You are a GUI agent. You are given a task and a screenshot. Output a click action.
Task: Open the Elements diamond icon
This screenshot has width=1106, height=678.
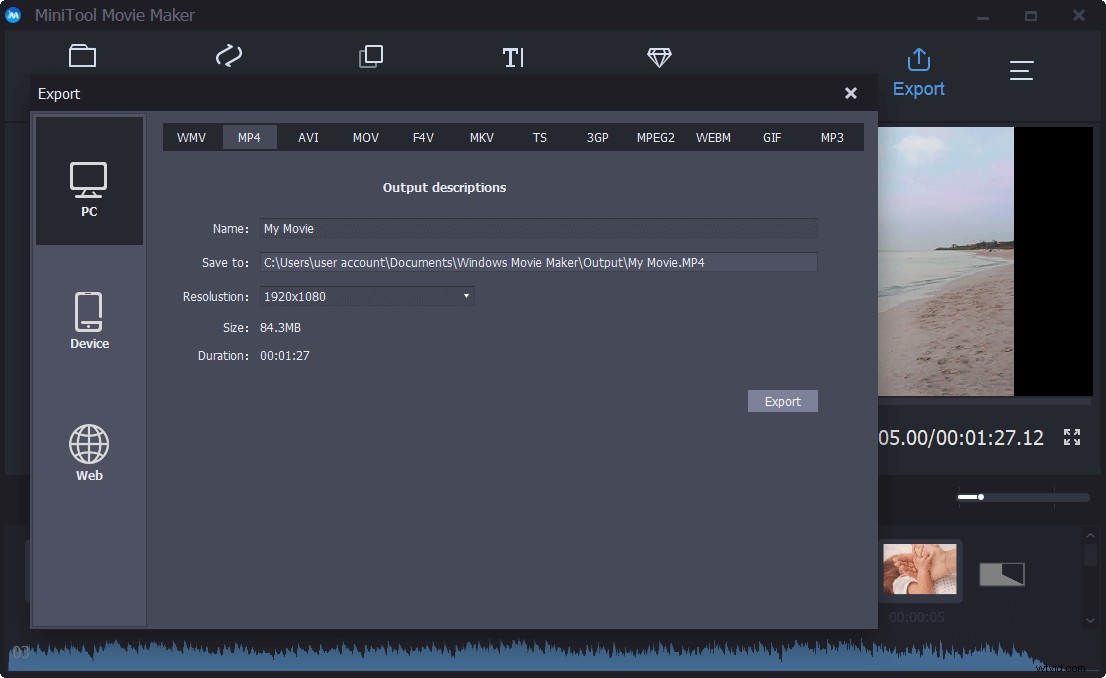click(x=659, y=55)
